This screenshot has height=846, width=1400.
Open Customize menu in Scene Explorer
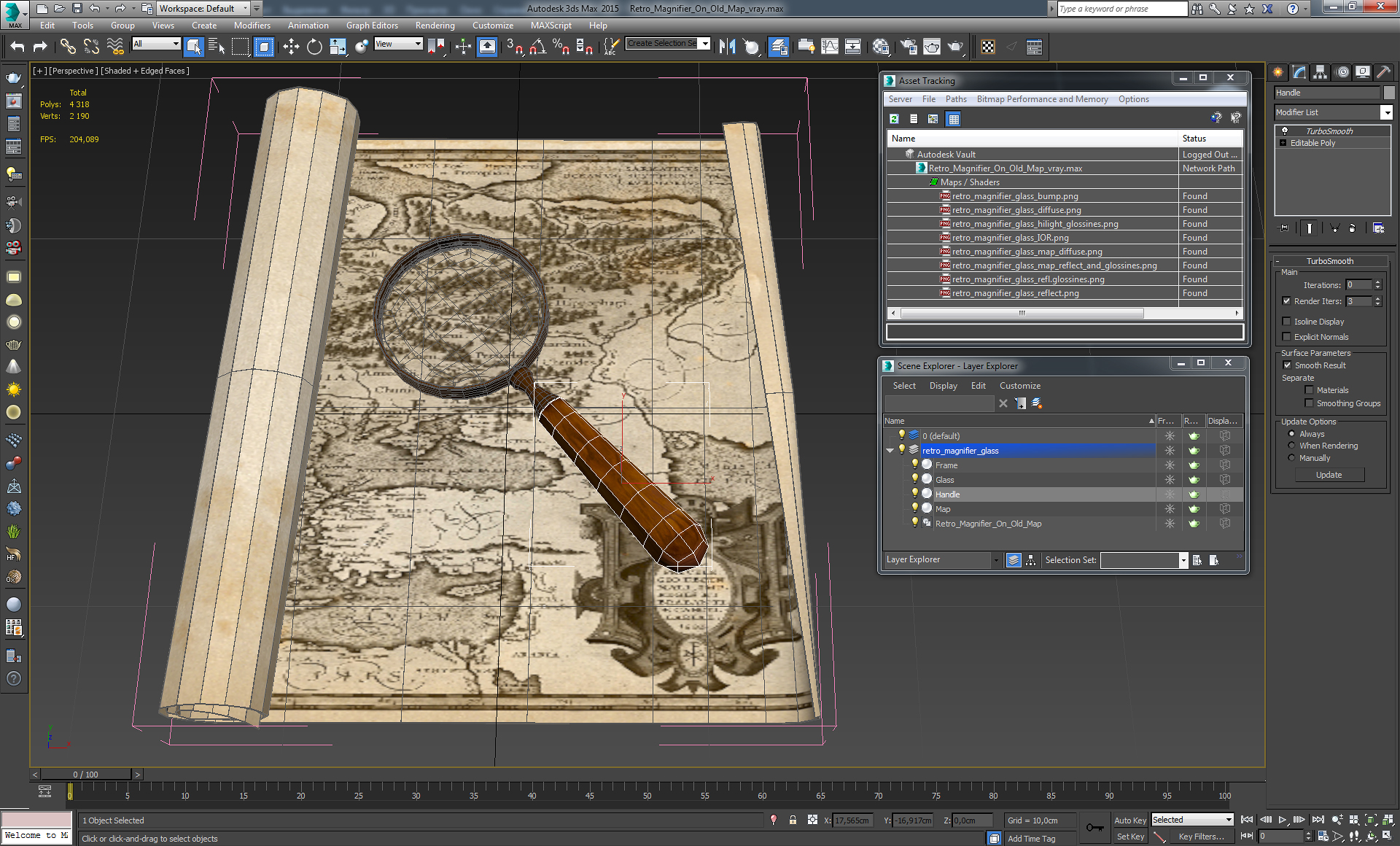coord(1019,386)
